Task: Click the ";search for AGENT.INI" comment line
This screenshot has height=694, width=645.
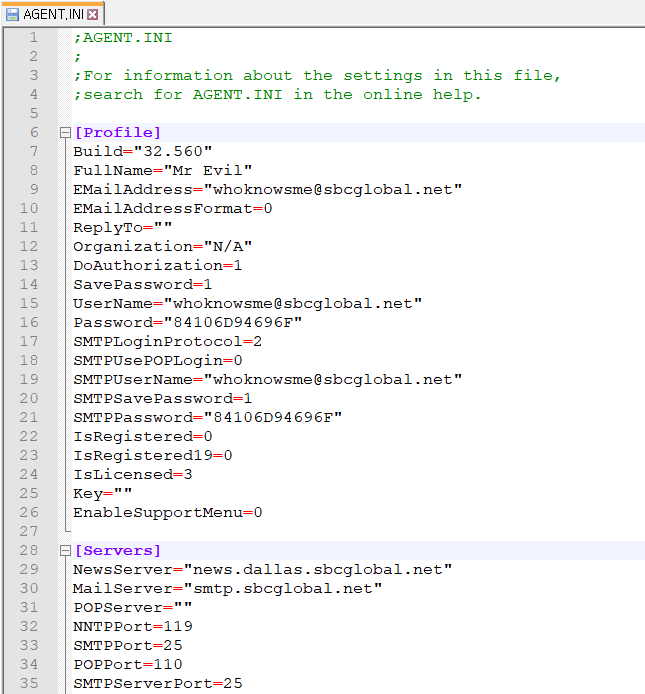Action: pos(278,95)
